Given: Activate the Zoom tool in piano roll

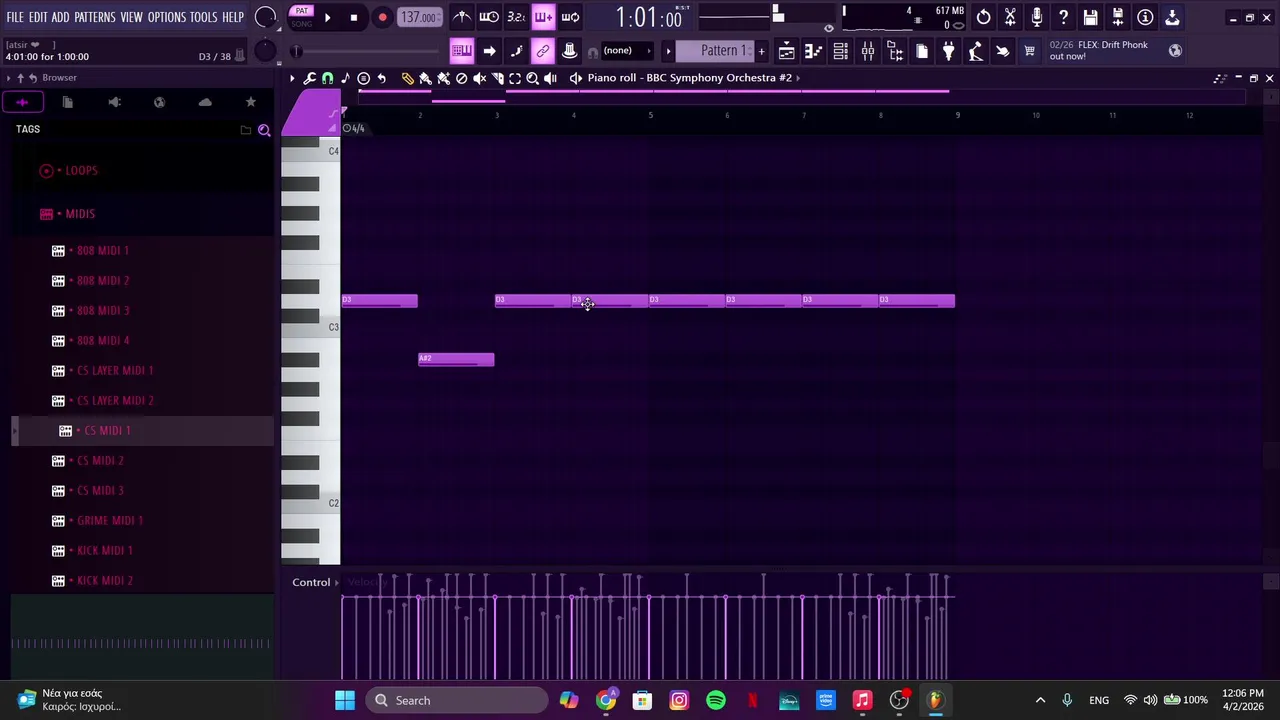Looking at the screenshot, I should pos(532,78).
